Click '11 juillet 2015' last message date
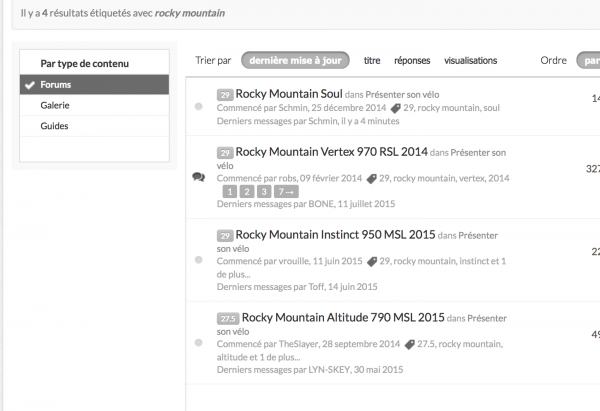This screenshot has width=600, height=411. [x=366, y=204]
